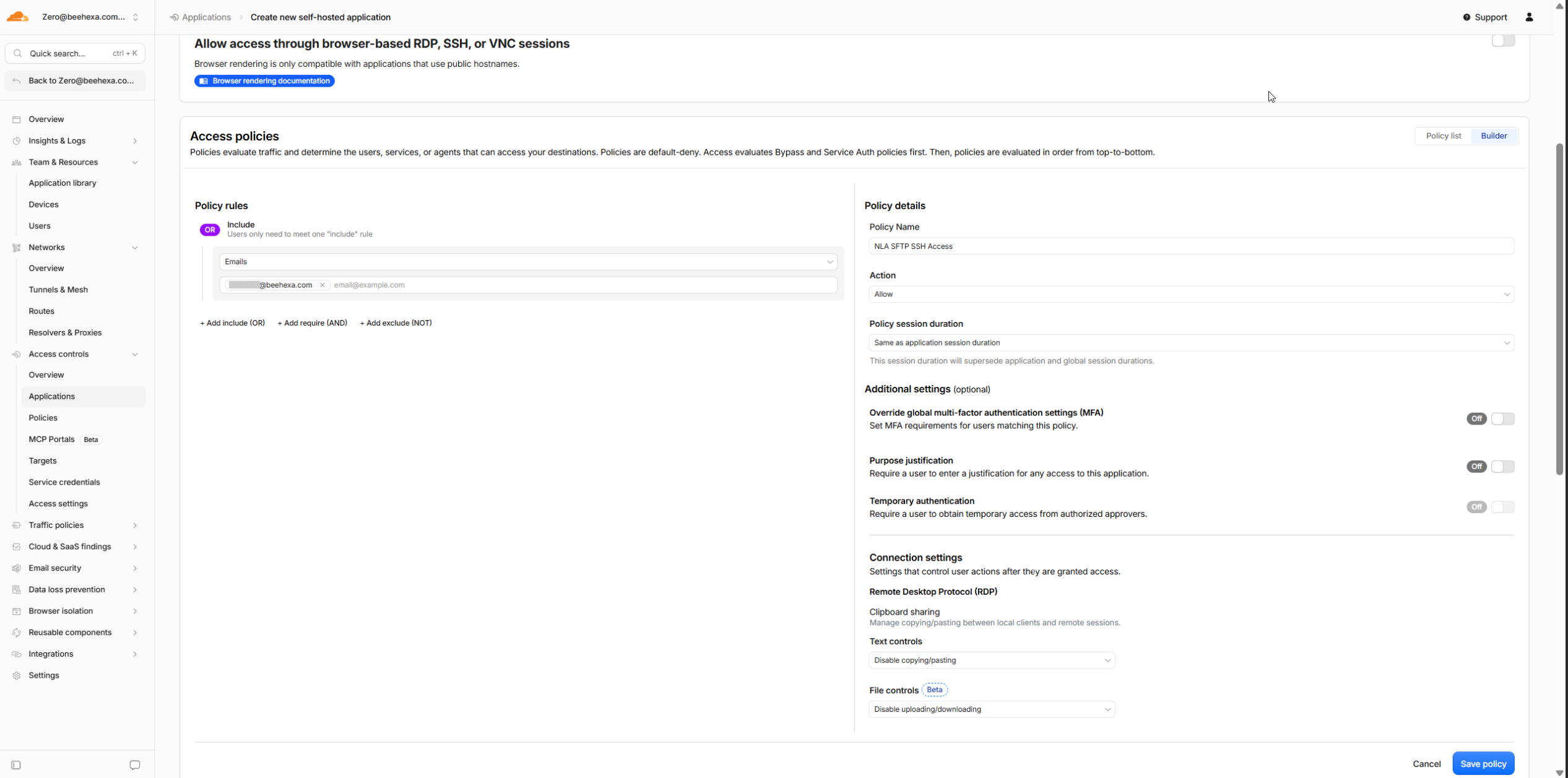The width and height of the screenshot is (1568, 778).
Task: Click the Email security icon
Action: [x=17, y=568]
